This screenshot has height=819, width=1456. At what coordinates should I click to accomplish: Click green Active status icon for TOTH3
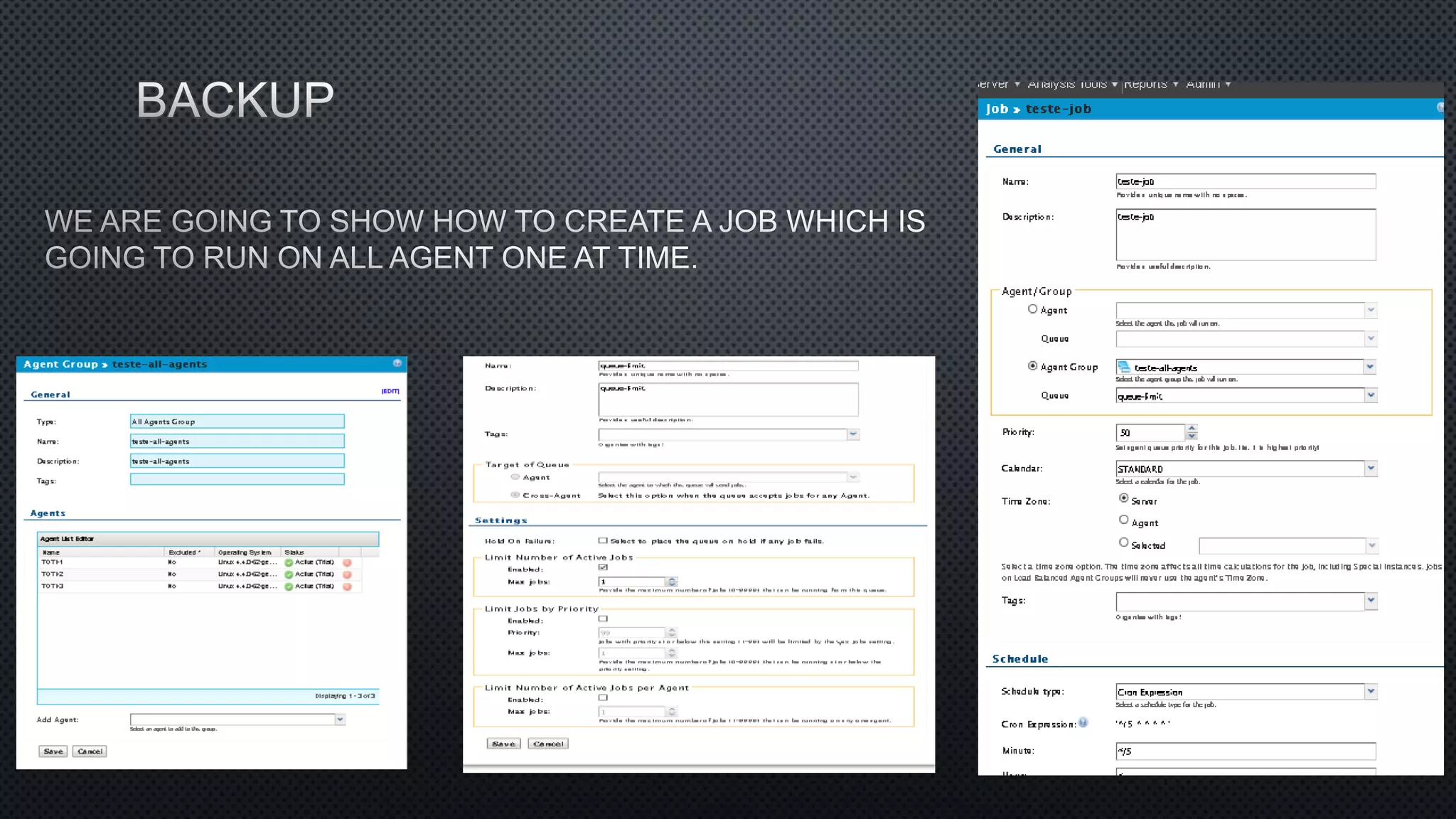[x=289, y=587]
